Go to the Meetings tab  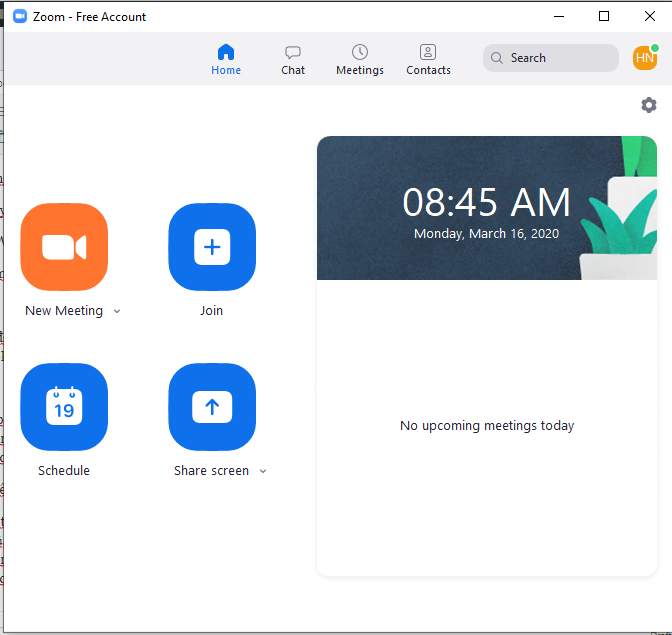[x=360, y=60]
